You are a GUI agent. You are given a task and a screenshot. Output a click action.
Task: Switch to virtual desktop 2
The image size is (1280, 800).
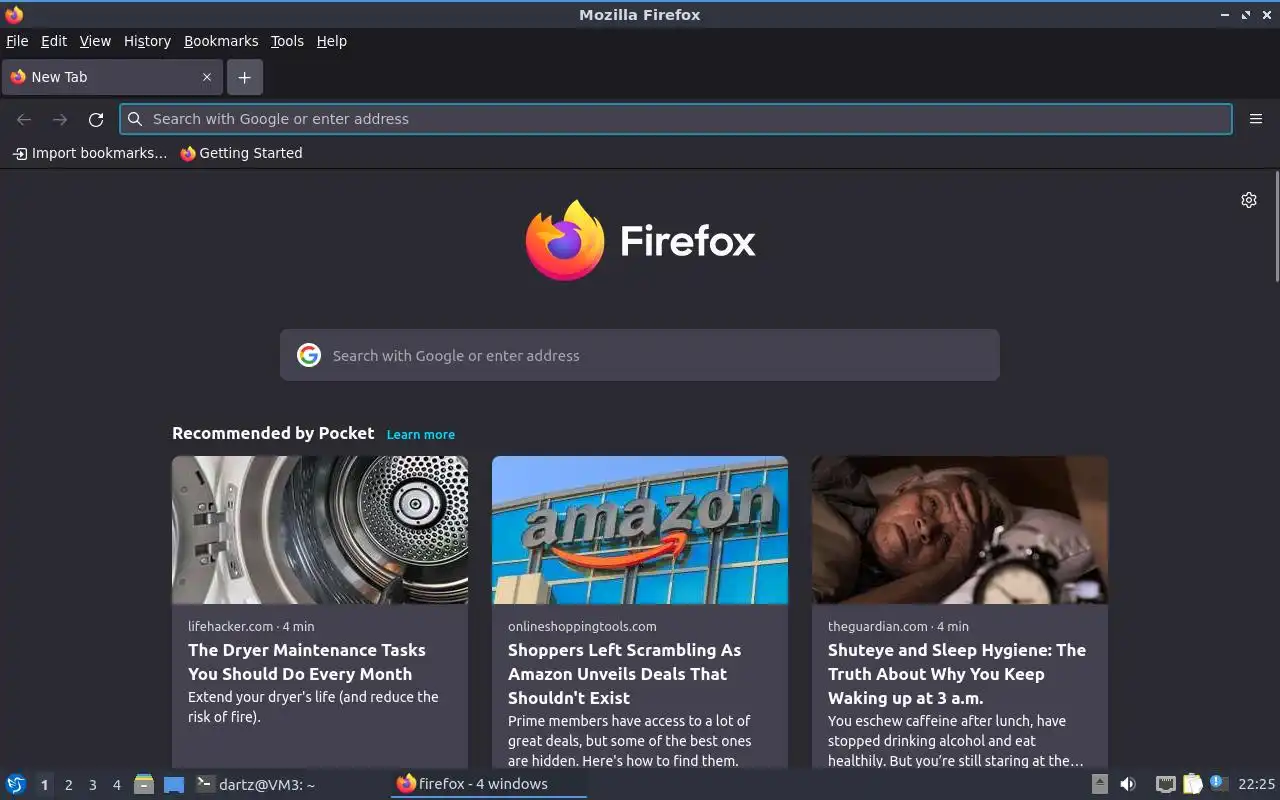68,785
